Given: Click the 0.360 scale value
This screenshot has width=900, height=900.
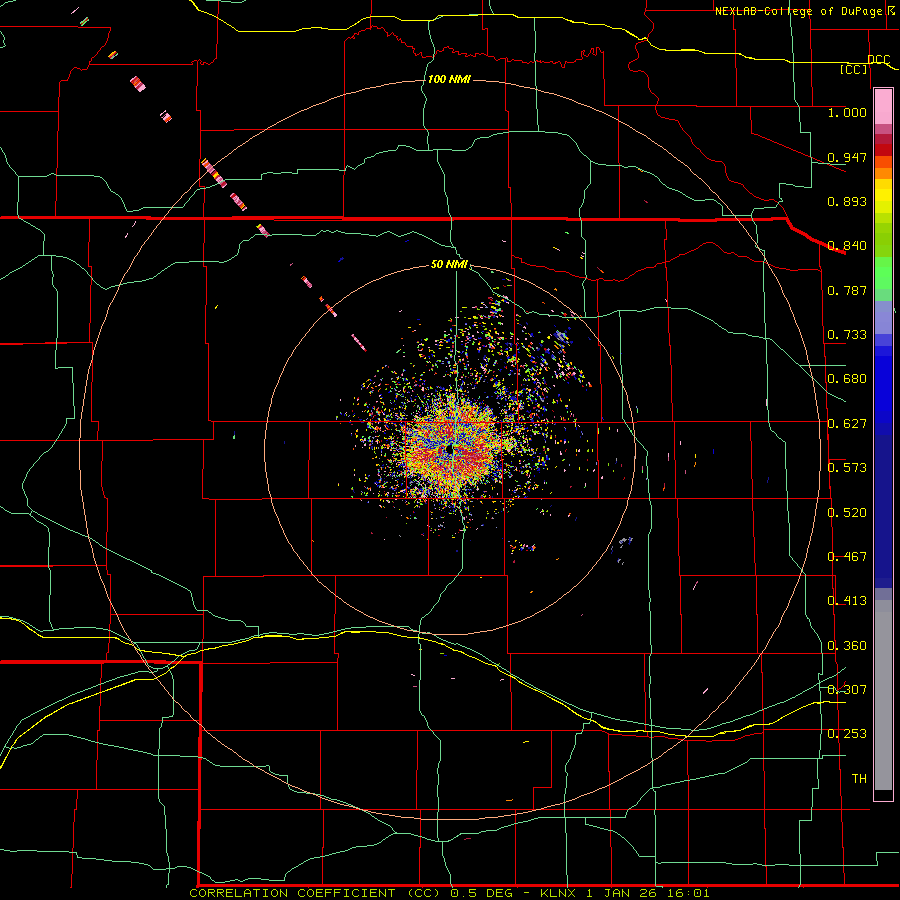Looking at the screenshot, I should [x=847, y=646].
